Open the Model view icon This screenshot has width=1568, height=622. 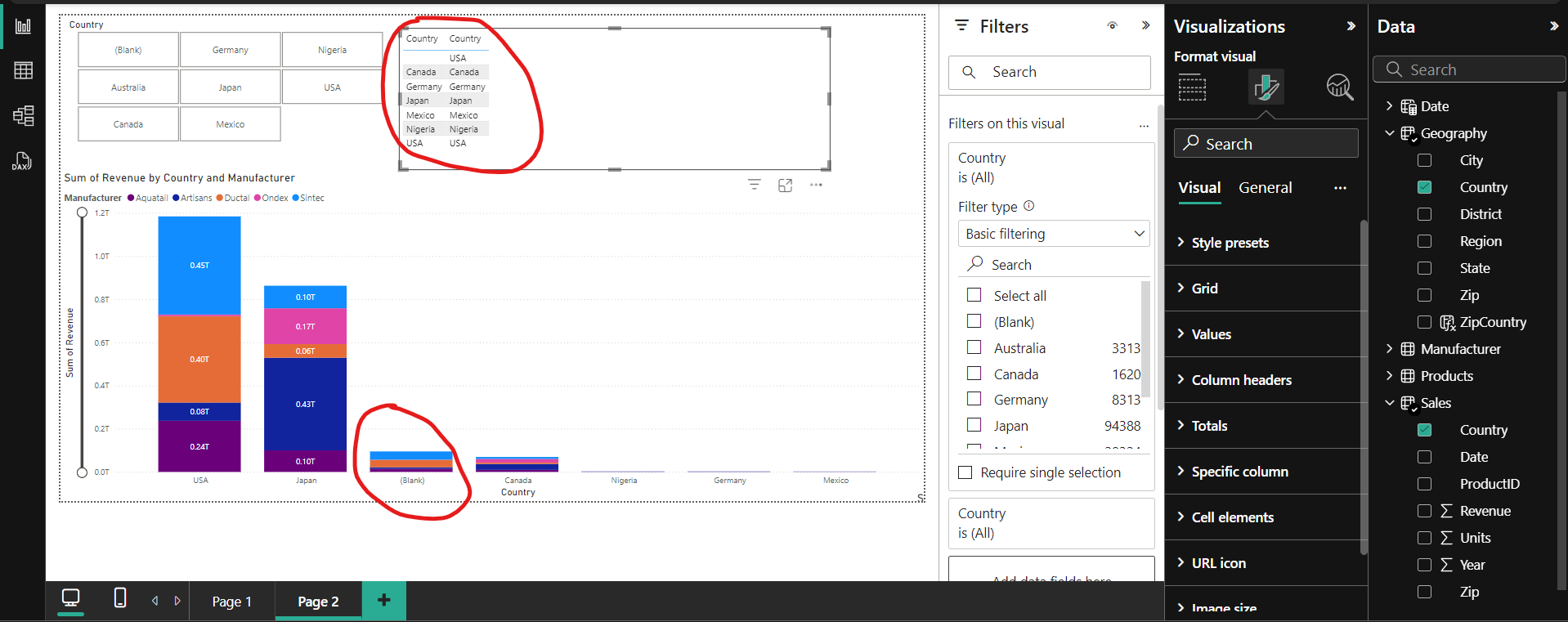tap(23, 115)
